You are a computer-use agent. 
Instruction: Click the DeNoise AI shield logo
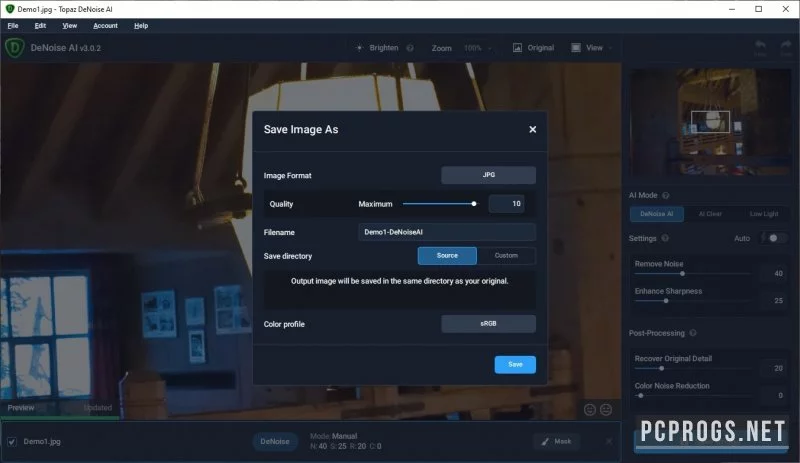(14, 47)
